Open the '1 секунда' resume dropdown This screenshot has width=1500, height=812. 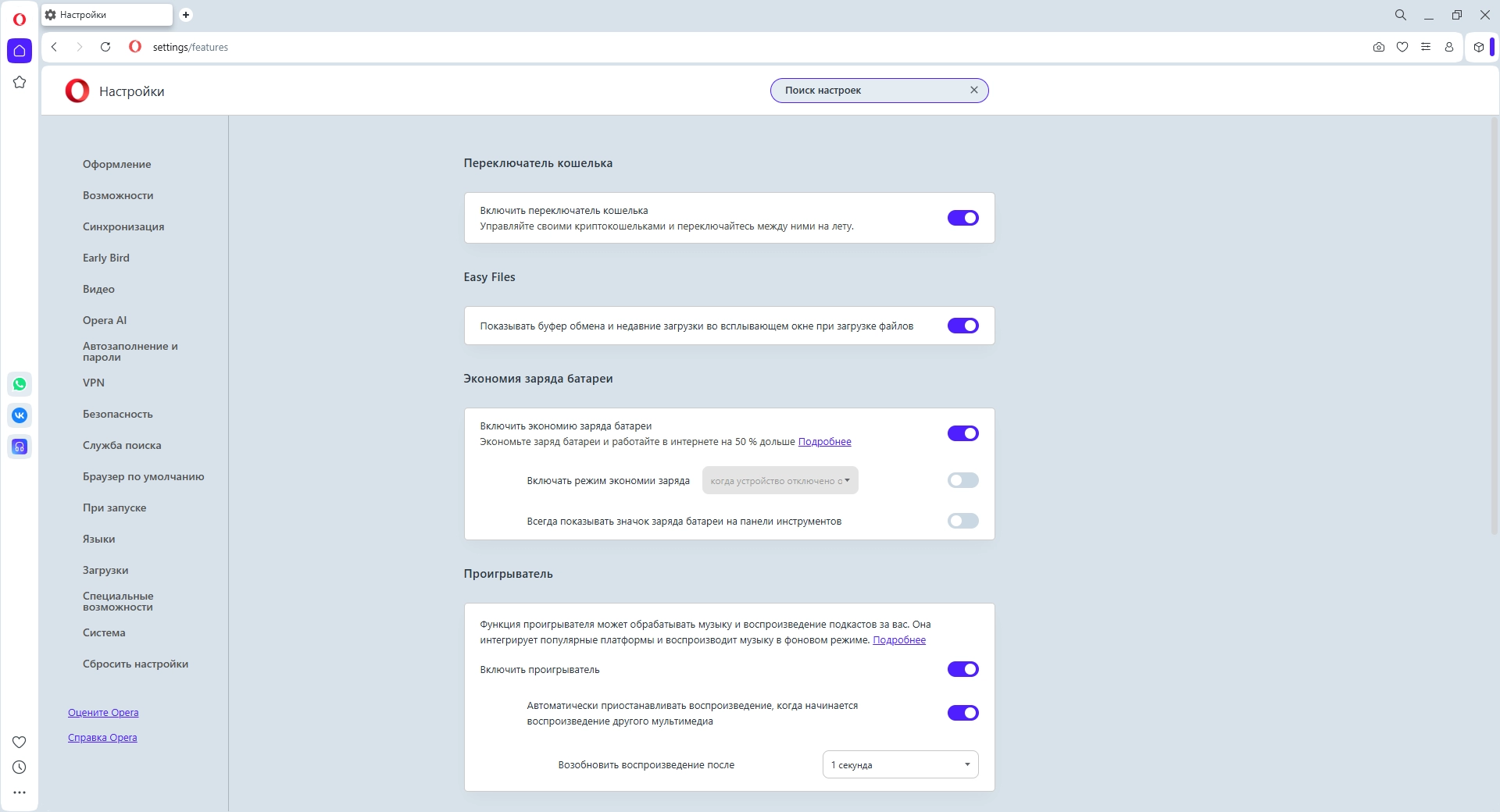pos(900,764)
